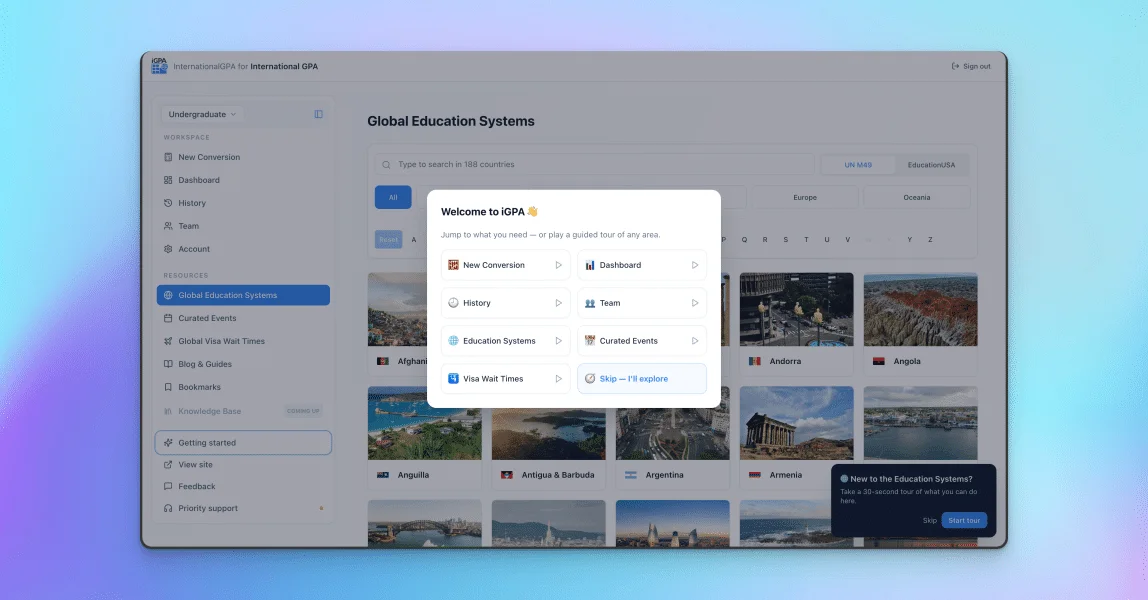The image size is (1148, 600).
Task: Open the Antigua & Barbuda card
Action: click(548, 438)
